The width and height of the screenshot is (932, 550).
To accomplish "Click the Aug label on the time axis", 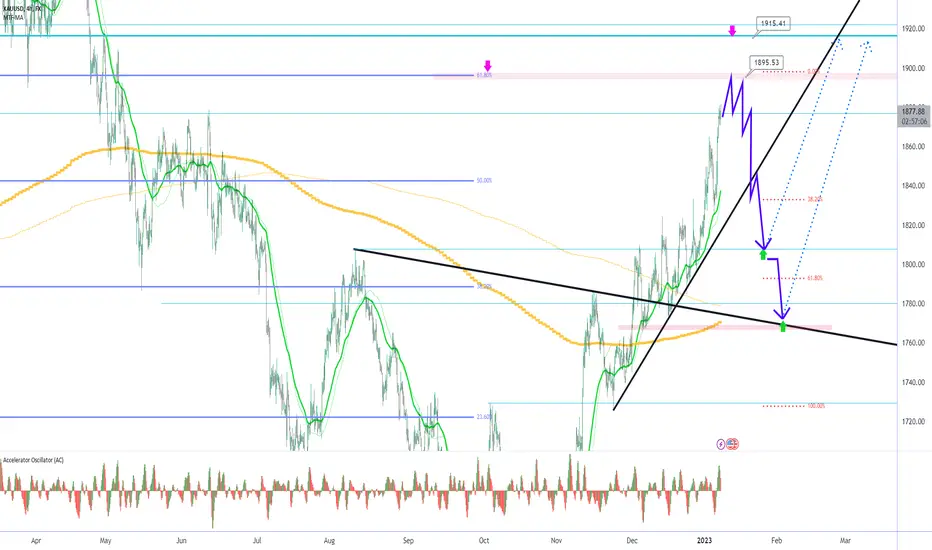I will pyautogui.click(x=329, y=541).
